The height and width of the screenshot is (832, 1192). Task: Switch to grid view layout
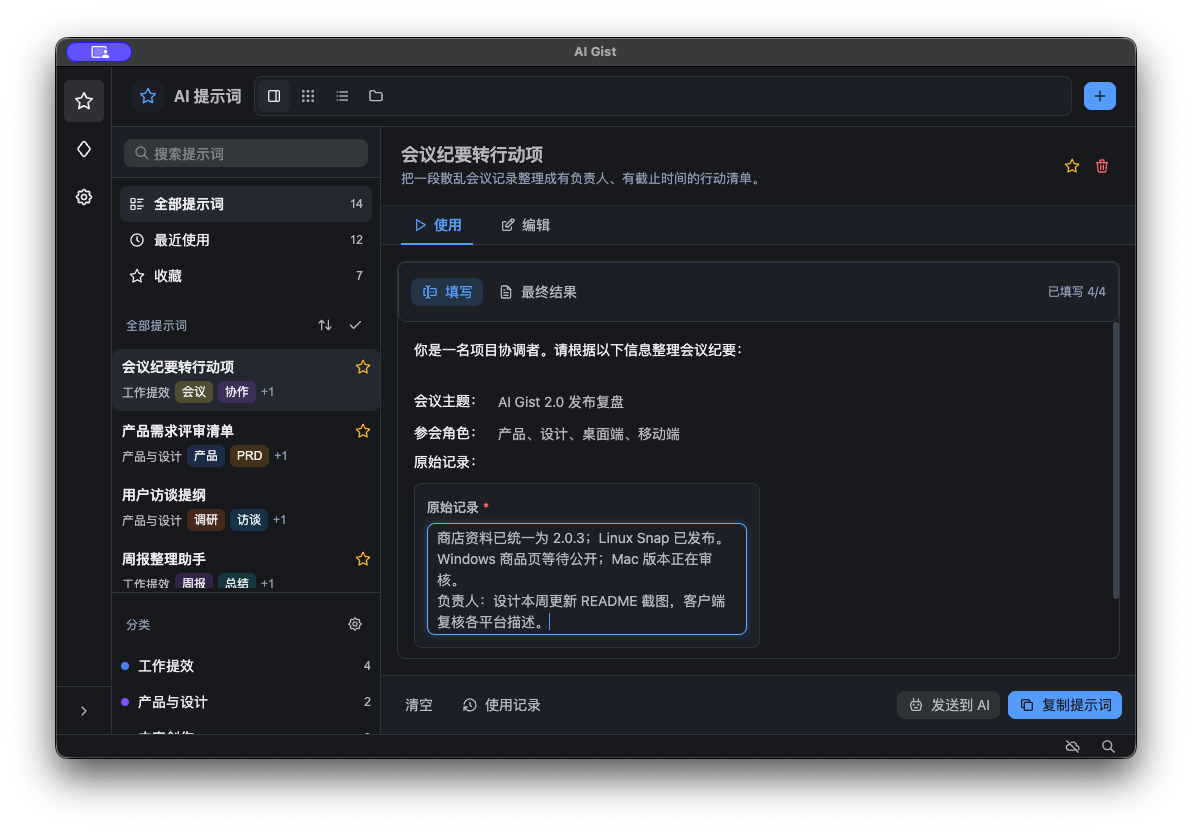coord(308,96)
